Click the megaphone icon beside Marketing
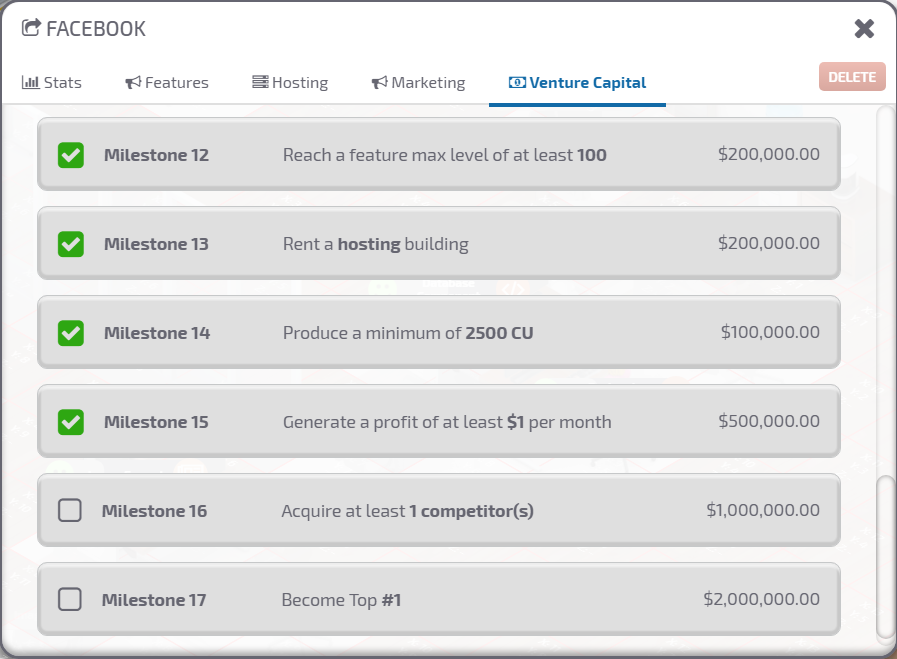This screenshot has height=659, width=897. pos(379,83)
